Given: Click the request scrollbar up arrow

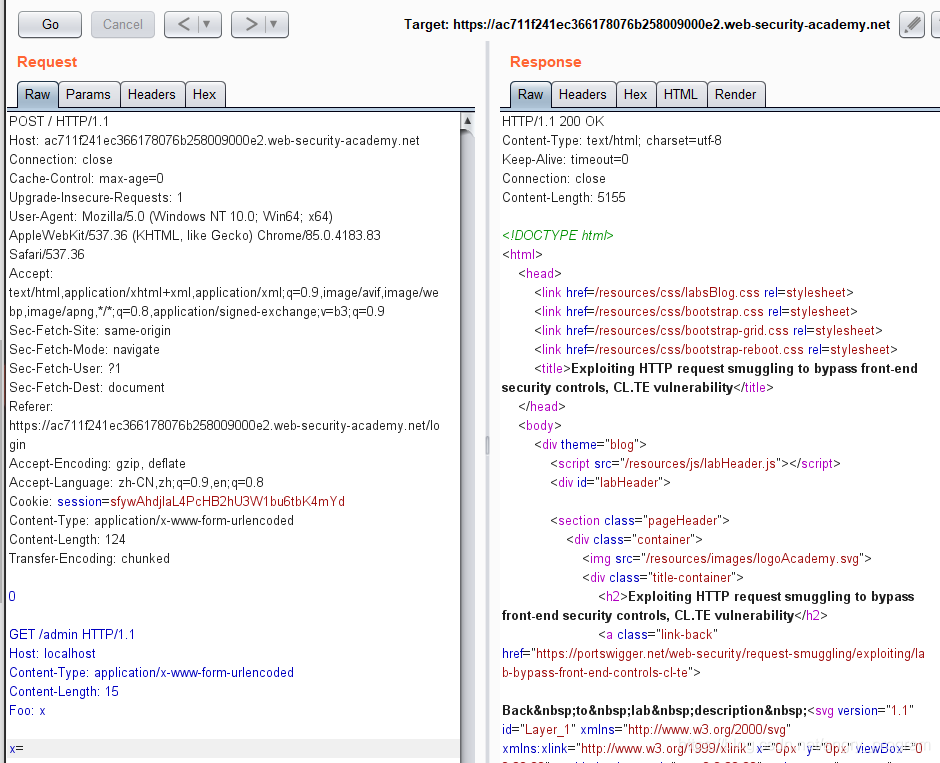Looking at the screenshot, I should pyautogui.click(x=468, y=120).
